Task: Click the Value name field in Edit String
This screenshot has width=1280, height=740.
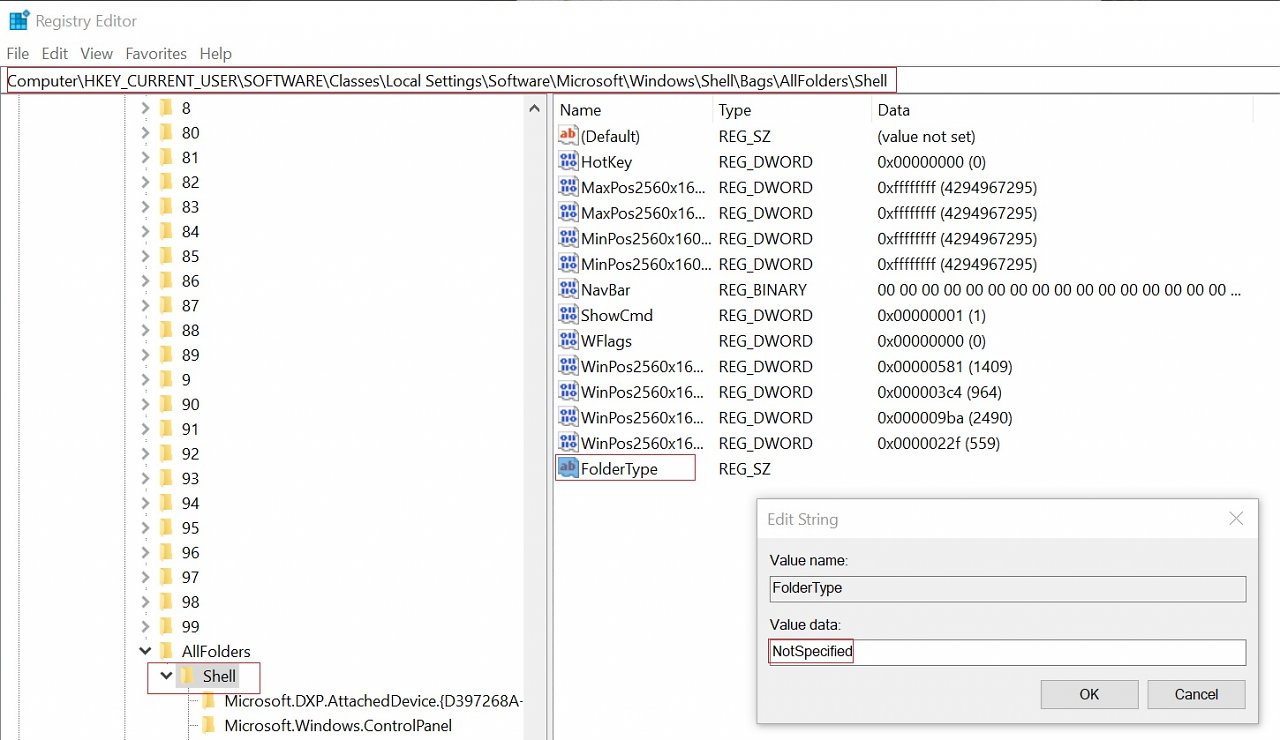Action: (x=1008, y=588)
